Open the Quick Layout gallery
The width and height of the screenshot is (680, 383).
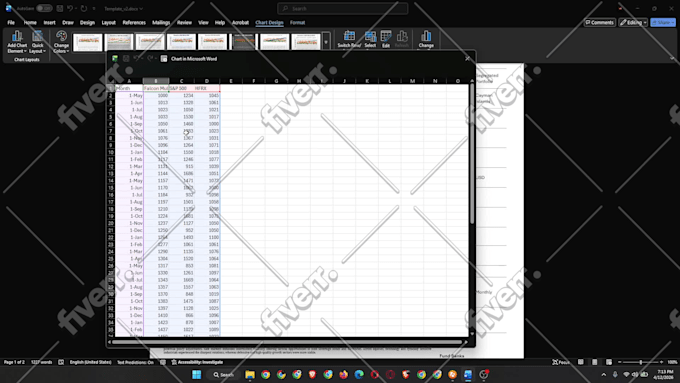(x=37, y=42)
